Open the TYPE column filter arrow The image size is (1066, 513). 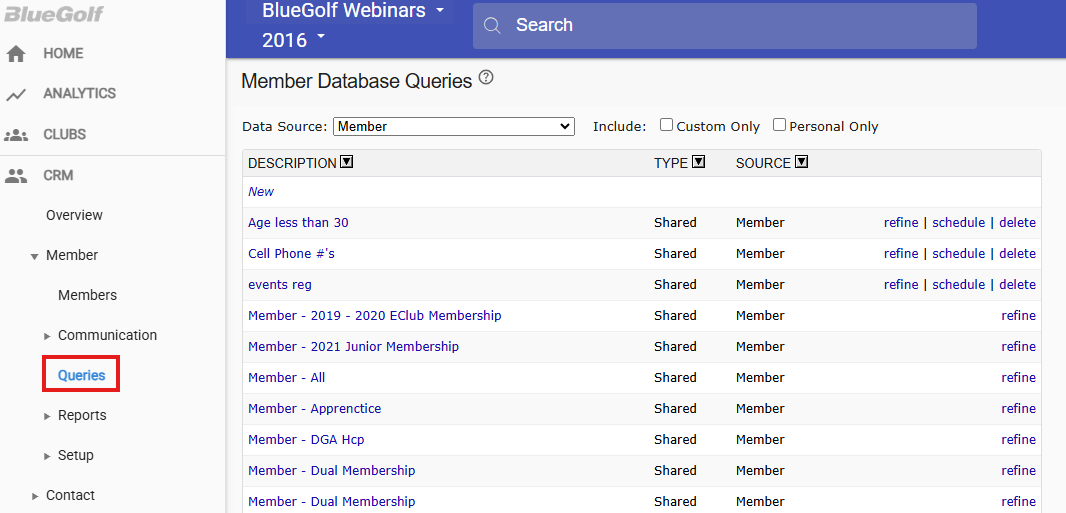[698, 162]
